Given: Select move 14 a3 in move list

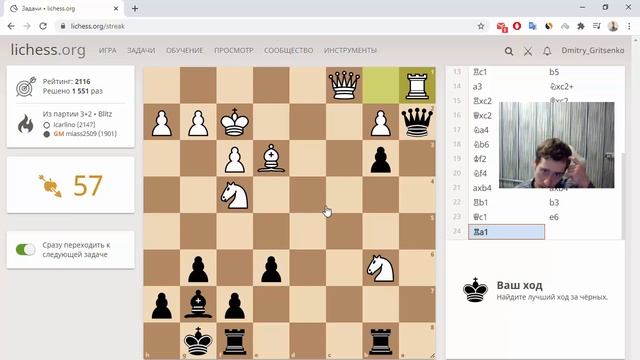Looking at the screenshot, I should 506,87.
